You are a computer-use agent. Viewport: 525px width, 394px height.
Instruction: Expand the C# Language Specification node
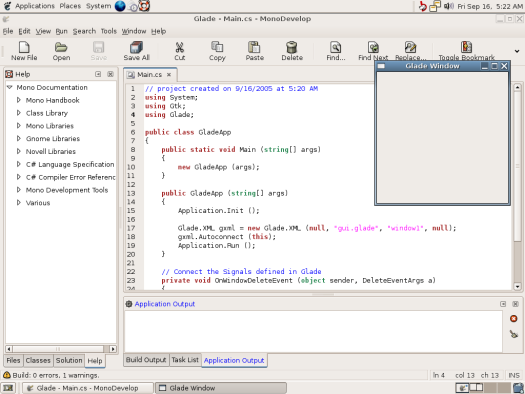[x=19, y=164]
